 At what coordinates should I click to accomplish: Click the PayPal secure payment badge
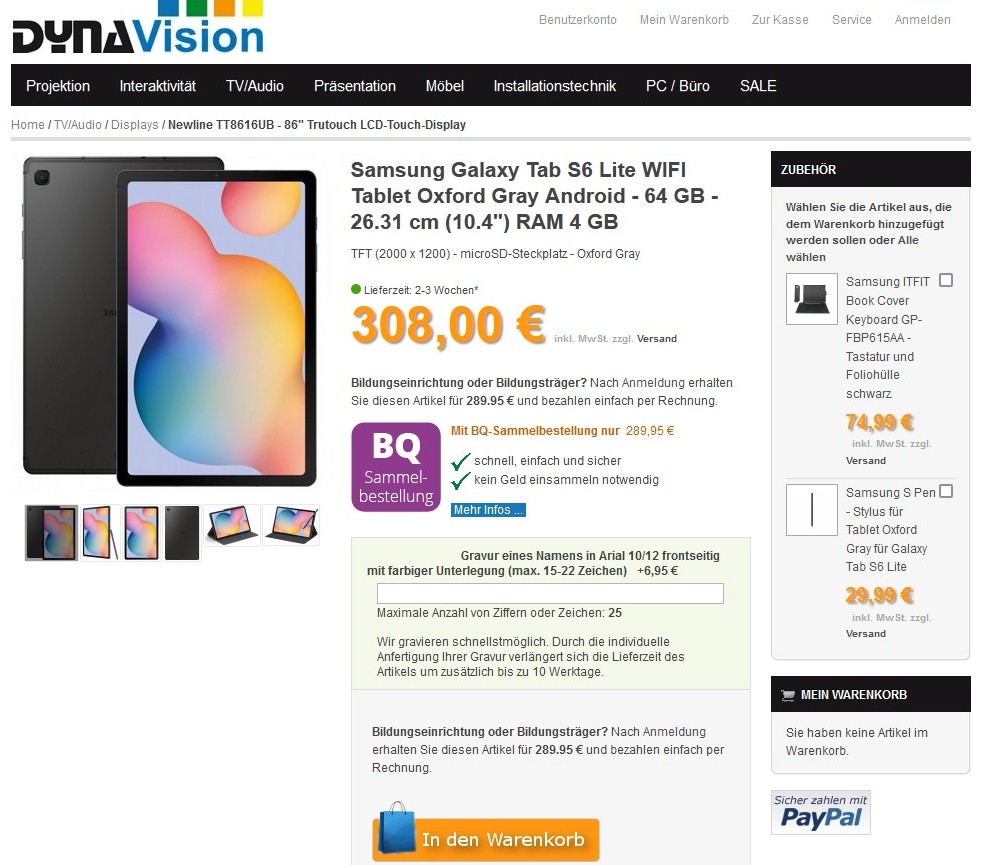821,812
